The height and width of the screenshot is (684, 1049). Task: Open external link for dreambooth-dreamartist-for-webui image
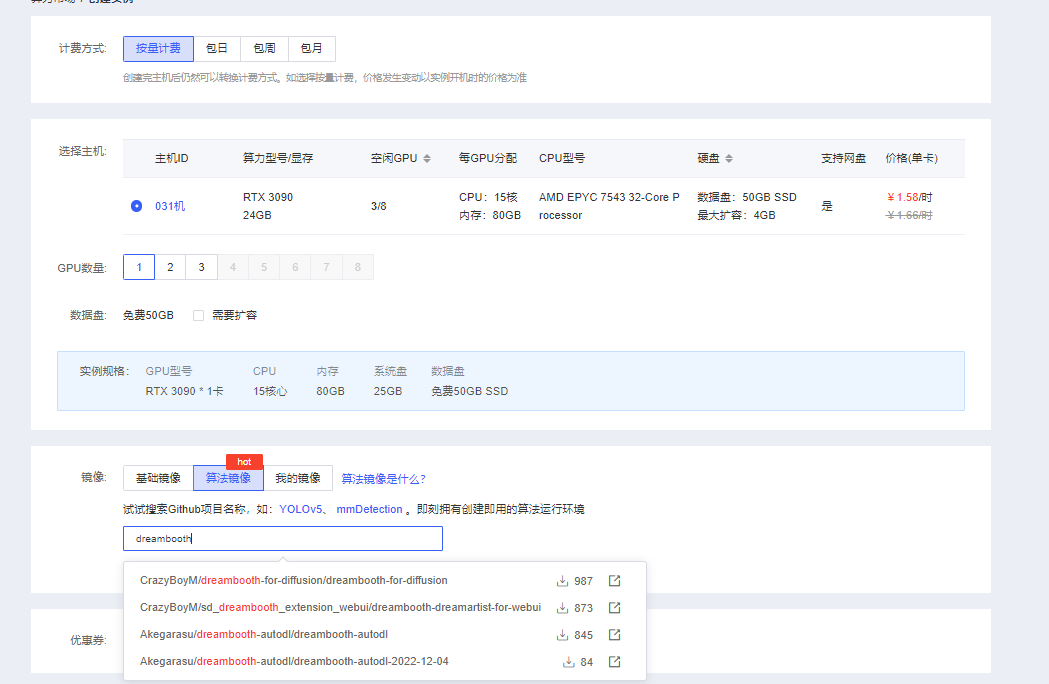[614, 608]
